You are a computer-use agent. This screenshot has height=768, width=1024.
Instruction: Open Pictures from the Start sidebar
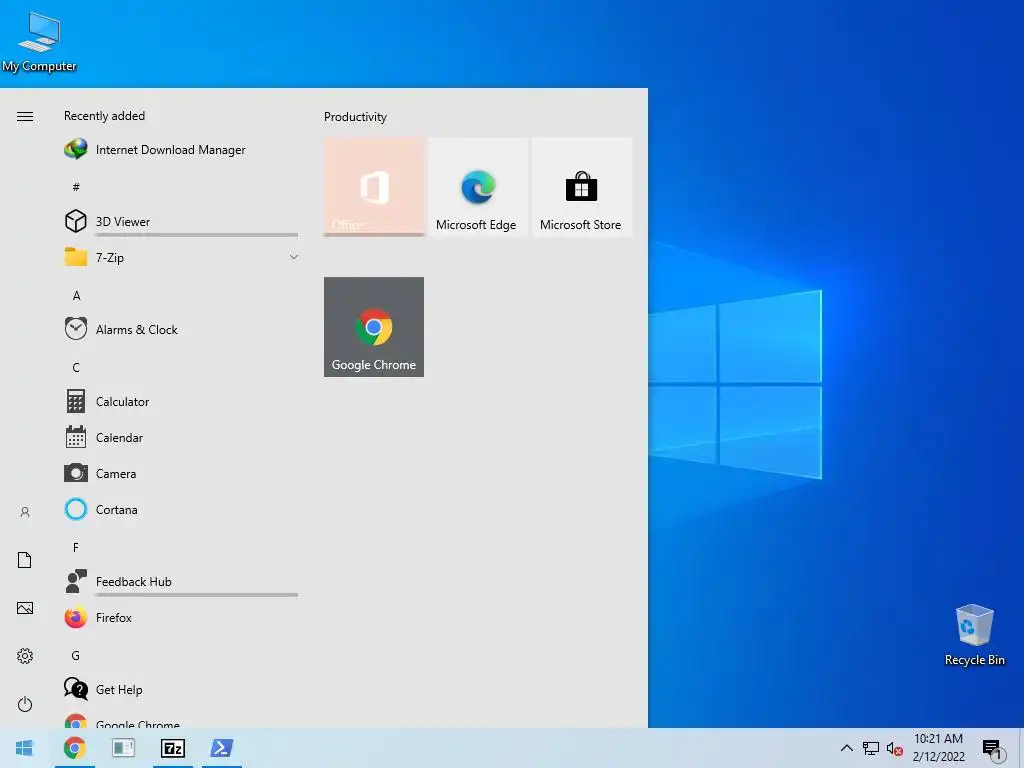[25, 608]
